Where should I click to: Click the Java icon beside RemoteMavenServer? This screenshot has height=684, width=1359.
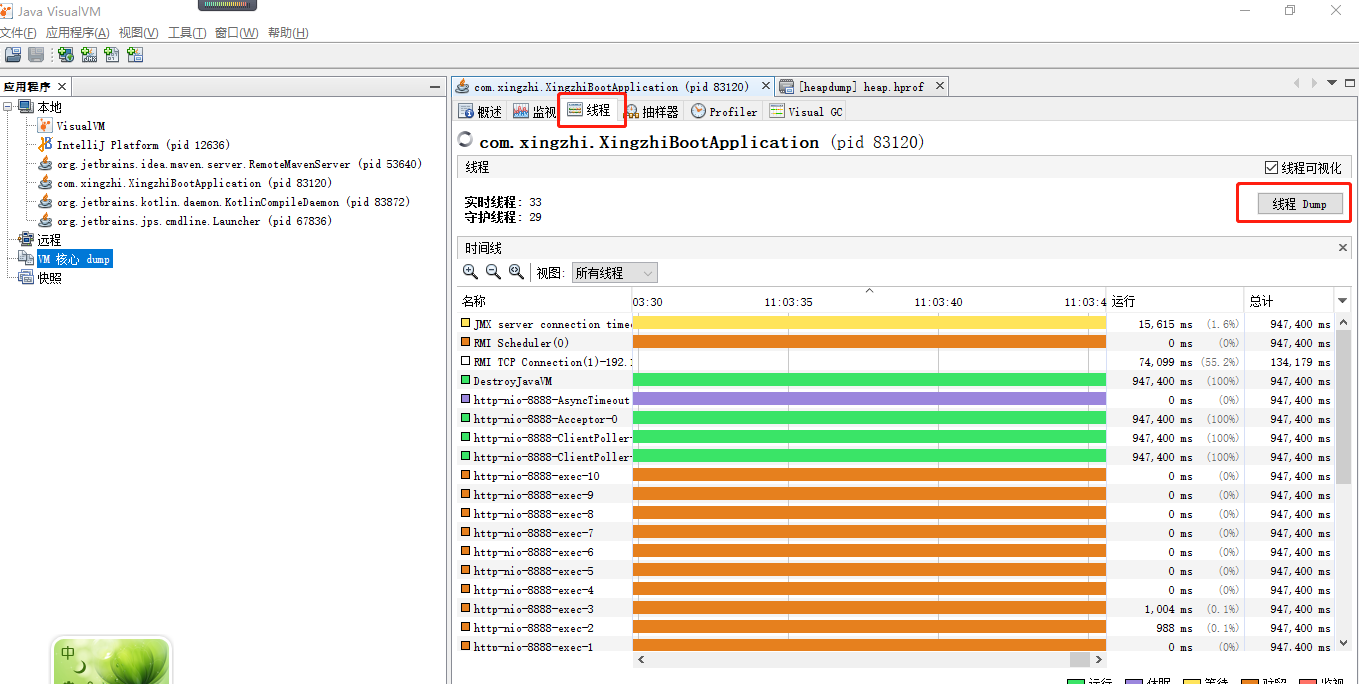(45, 164)
